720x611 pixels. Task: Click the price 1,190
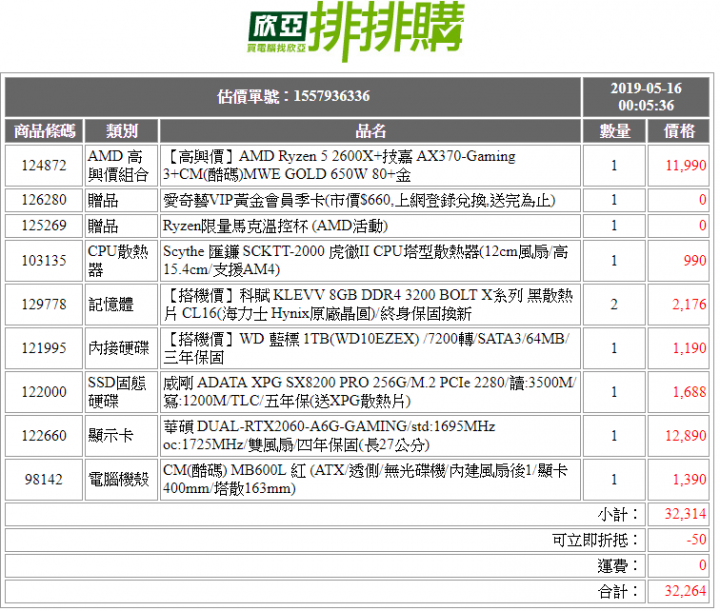tap(689, 348)
